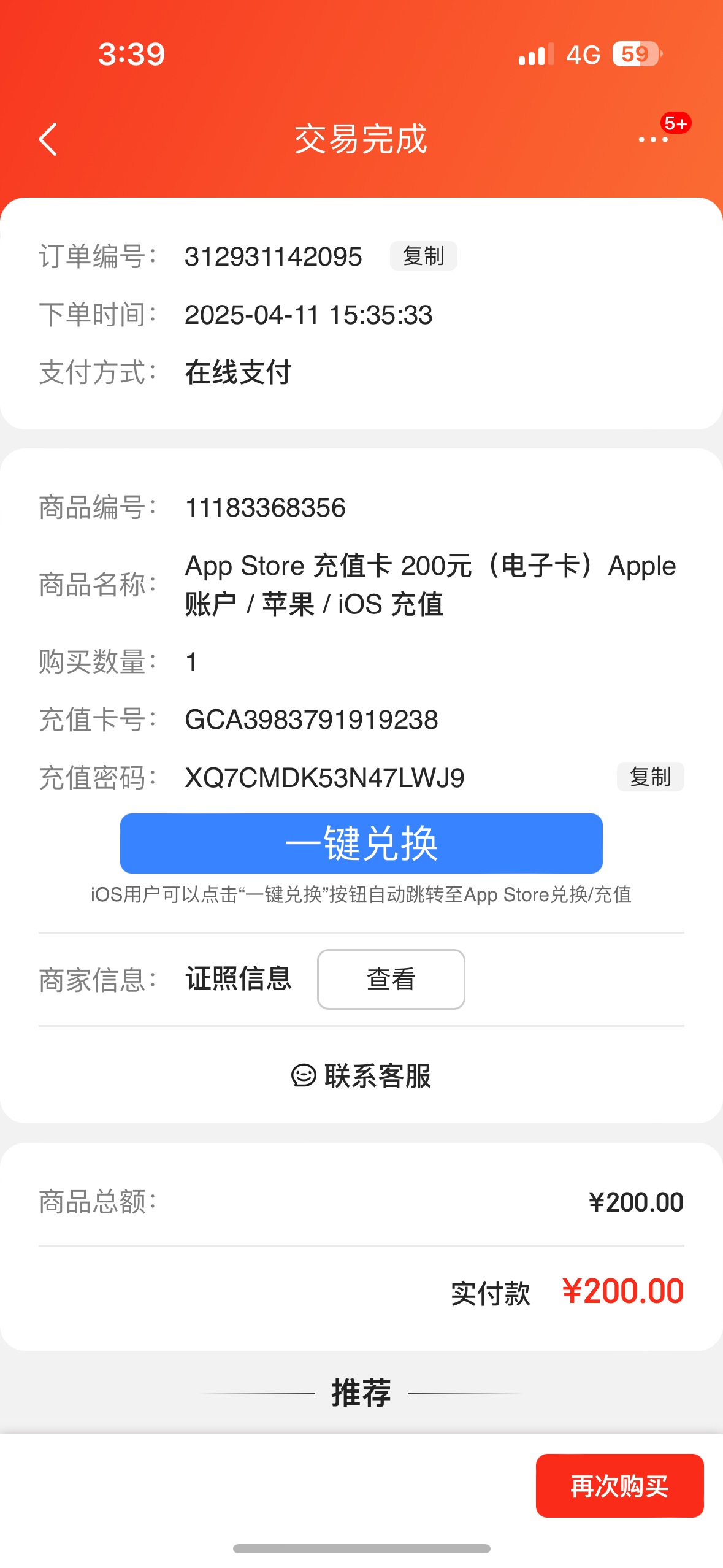View merchant license info via 查看
723x1568 pixels.
click(x=391, y=978)
